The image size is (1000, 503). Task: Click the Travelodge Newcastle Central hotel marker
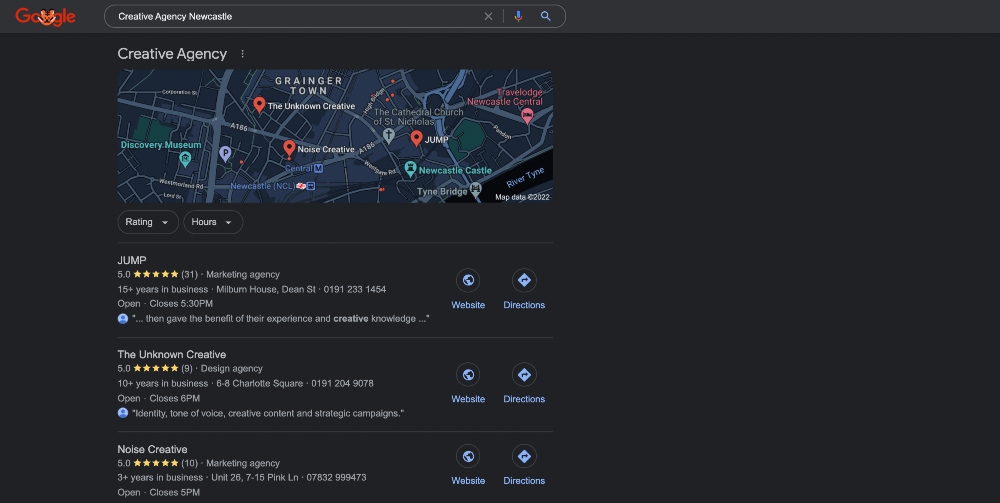527,116
